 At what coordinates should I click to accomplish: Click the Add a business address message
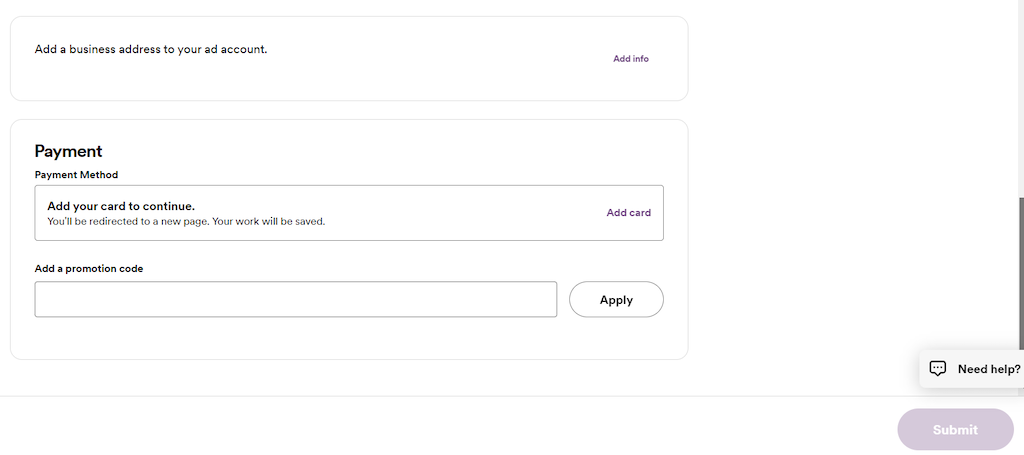point(151,50)
